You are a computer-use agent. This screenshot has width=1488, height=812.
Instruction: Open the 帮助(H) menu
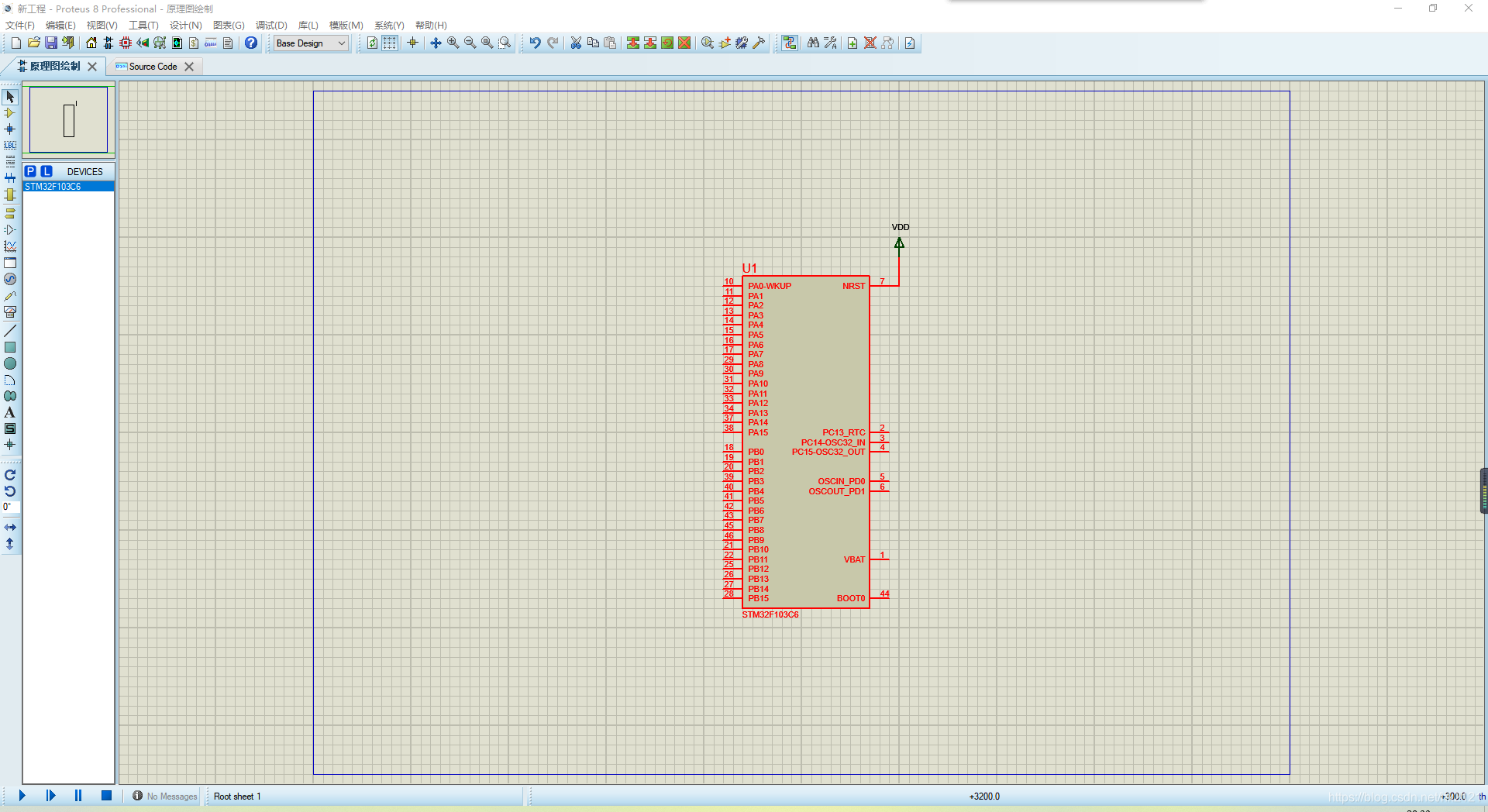pos(431,26)
